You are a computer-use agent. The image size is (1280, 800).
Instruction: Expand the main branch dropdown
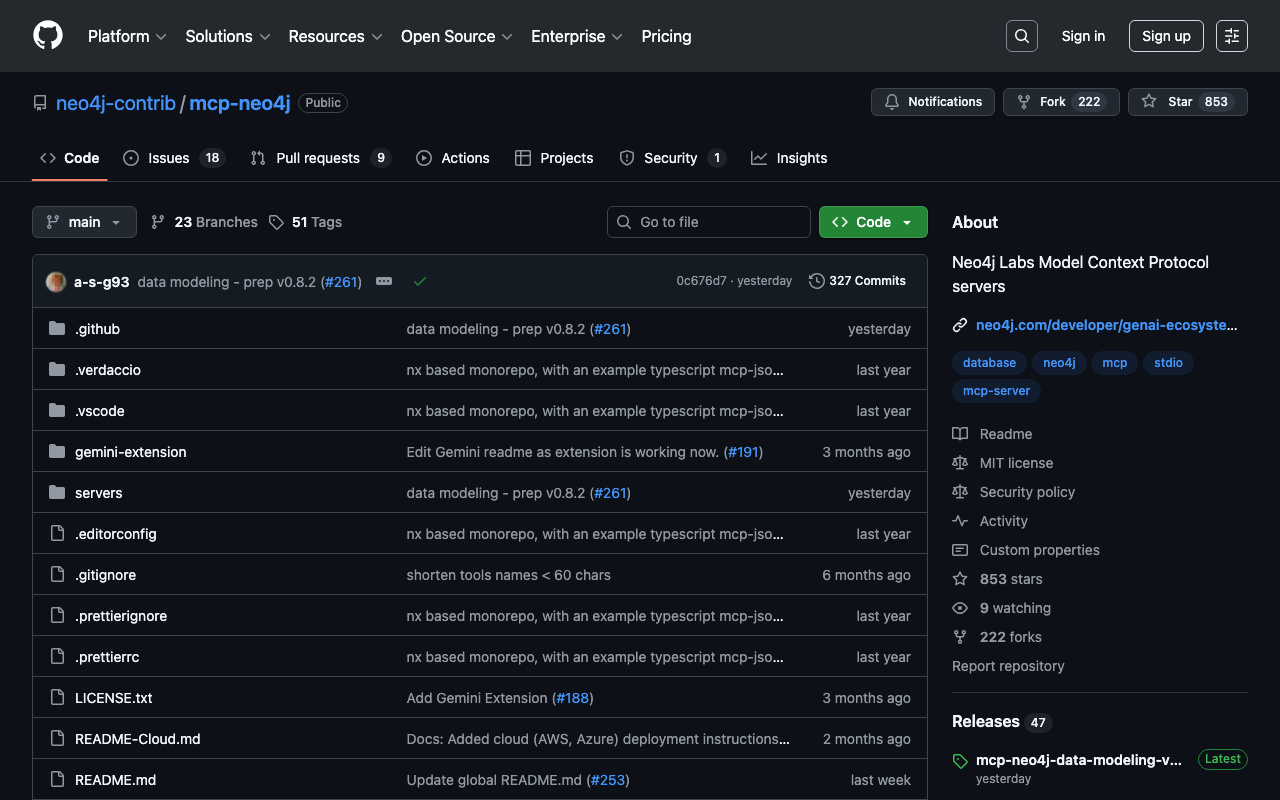(84, 222)
